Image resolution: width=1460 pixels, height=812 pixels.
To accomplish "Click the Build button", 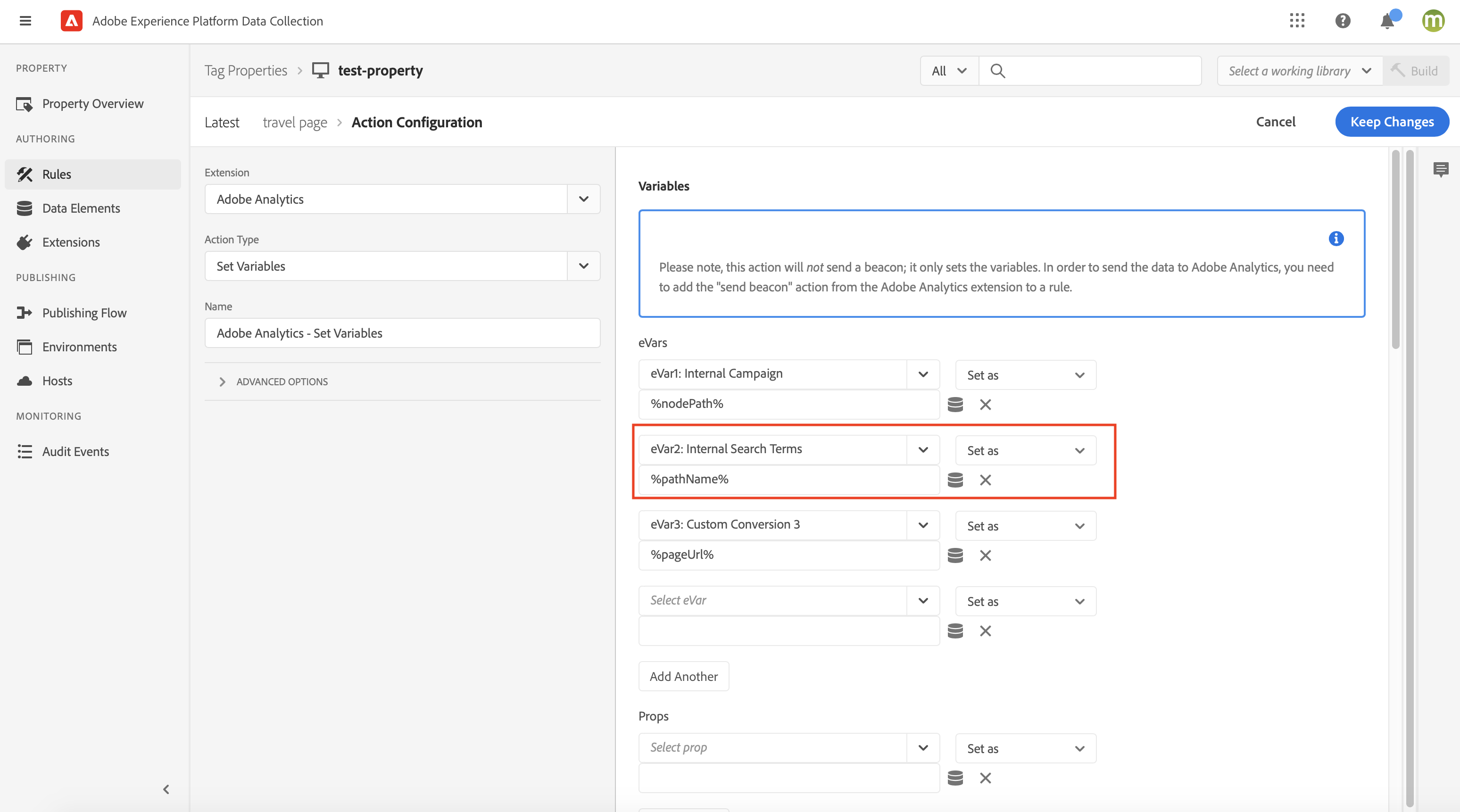I will click(1415, 71).
